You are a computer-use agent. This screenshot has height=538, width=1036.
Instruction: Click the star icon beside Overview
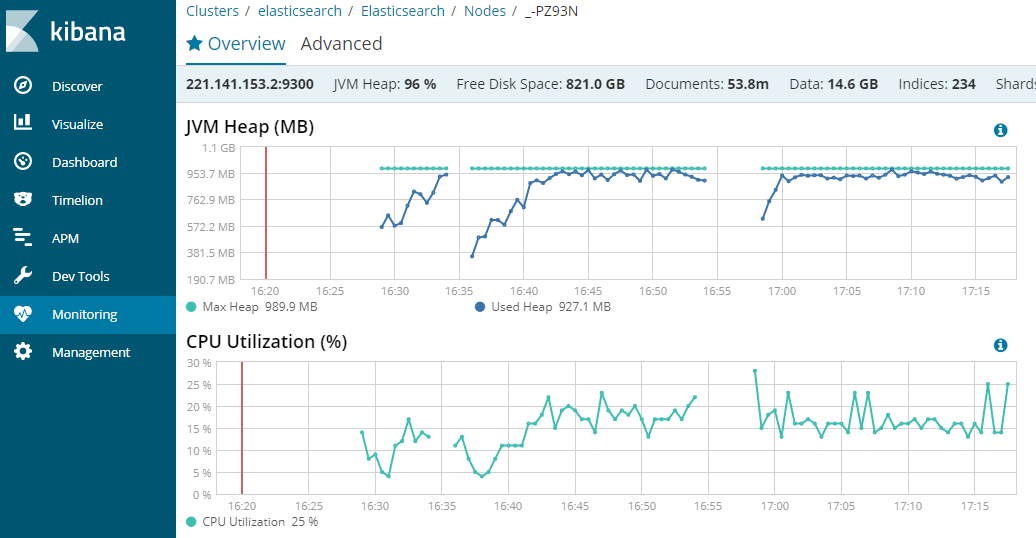[x=194, y=44]
